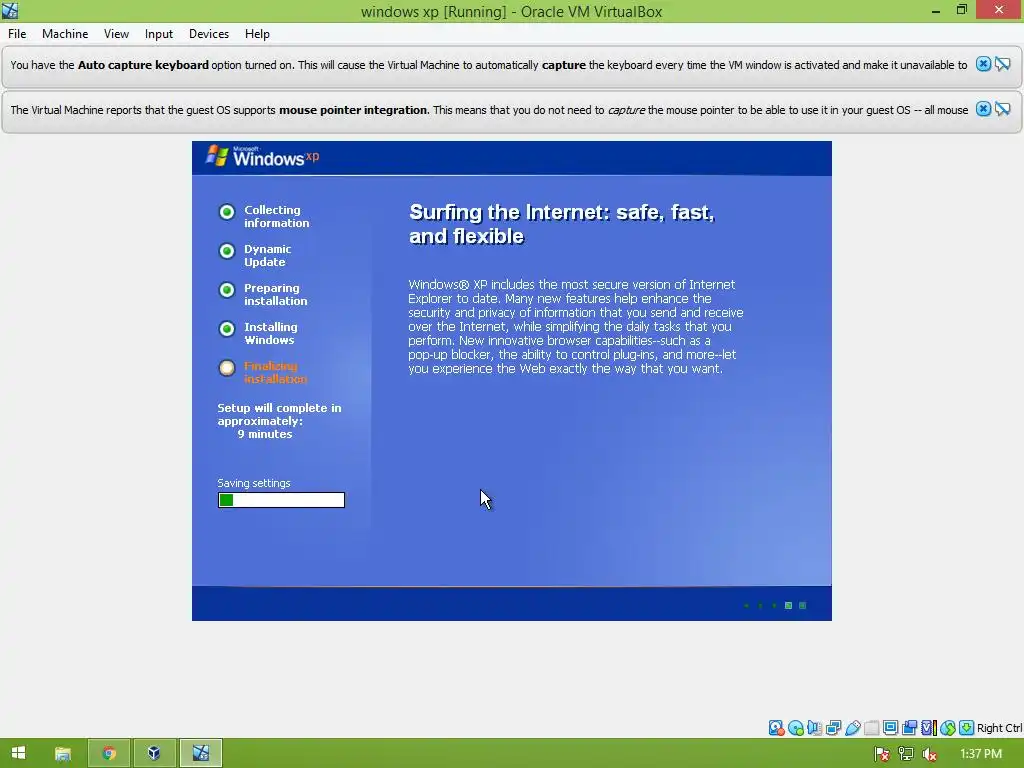Image resolution: width=1024 pixels, height=768 pixels.
Task: Select the running Windows XP VM taskbar button
Action: click(201, 754)
